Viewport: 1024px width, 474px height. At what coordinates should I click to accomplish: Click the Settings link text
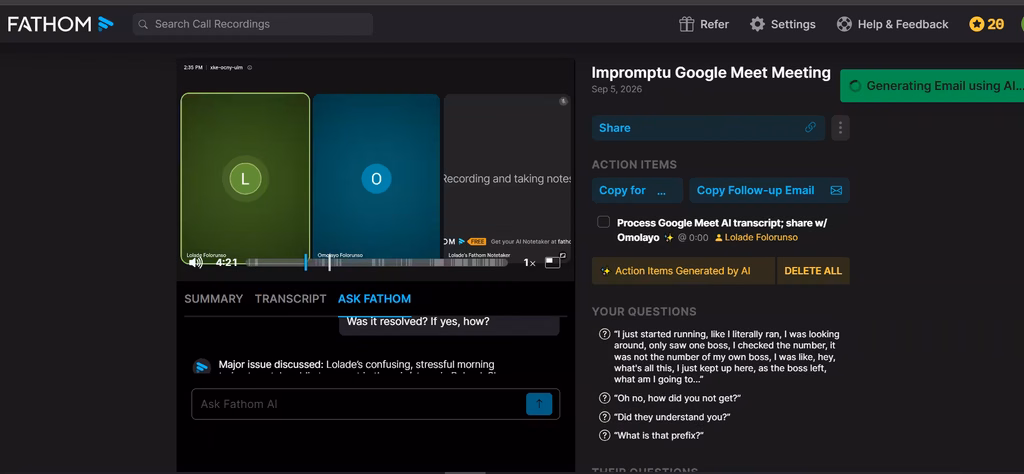(x=793, y=24)
